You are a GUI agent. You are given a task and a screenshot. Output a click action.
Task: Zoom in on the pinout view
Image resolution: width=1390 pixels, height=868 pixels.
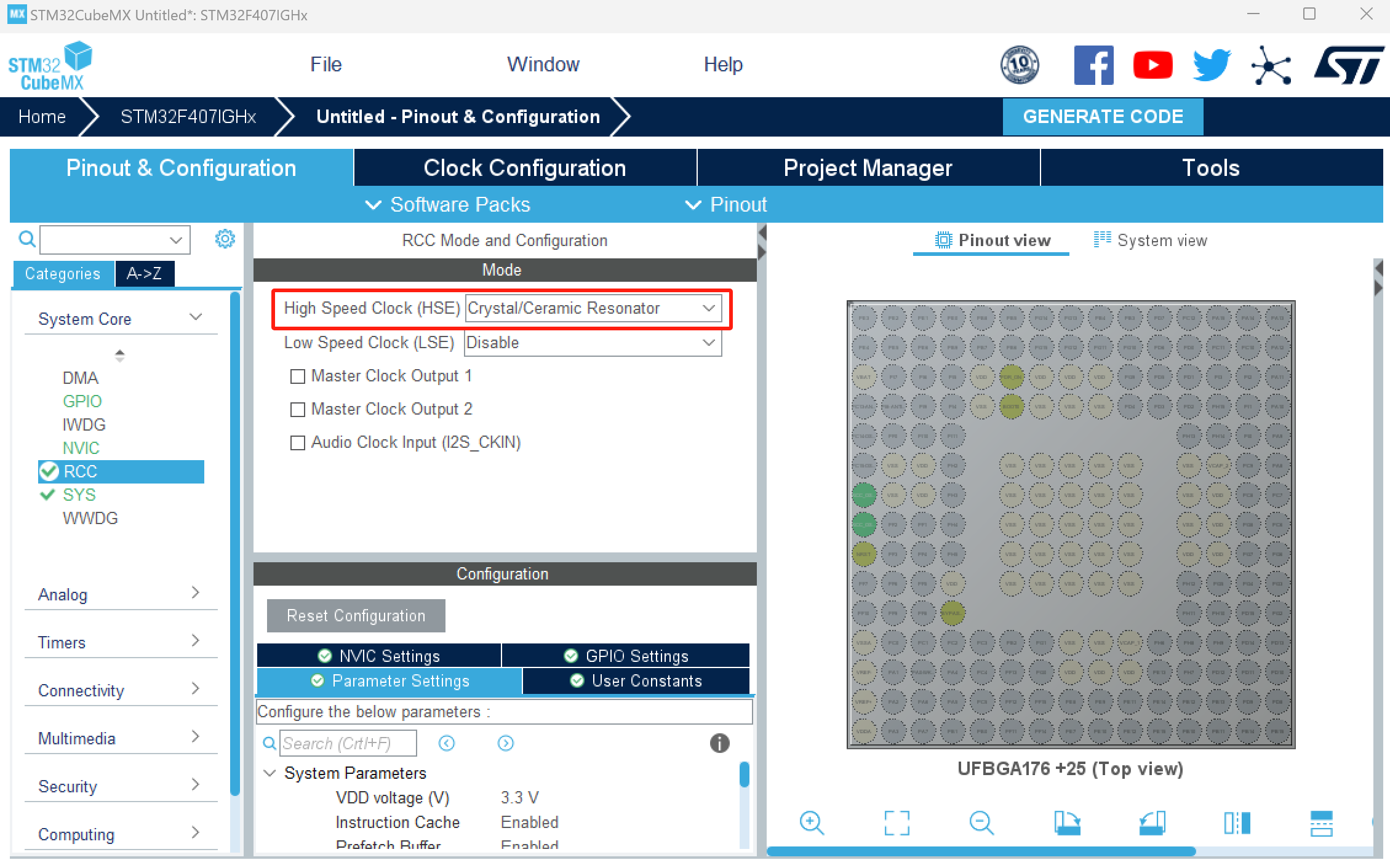(x=811, y=822)
